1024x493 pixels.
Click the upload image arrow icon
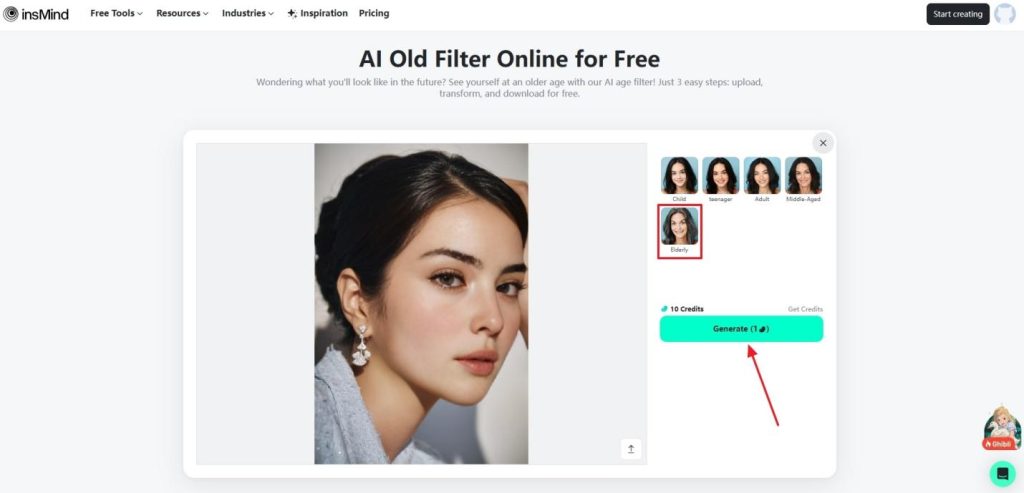coord(631,449)
